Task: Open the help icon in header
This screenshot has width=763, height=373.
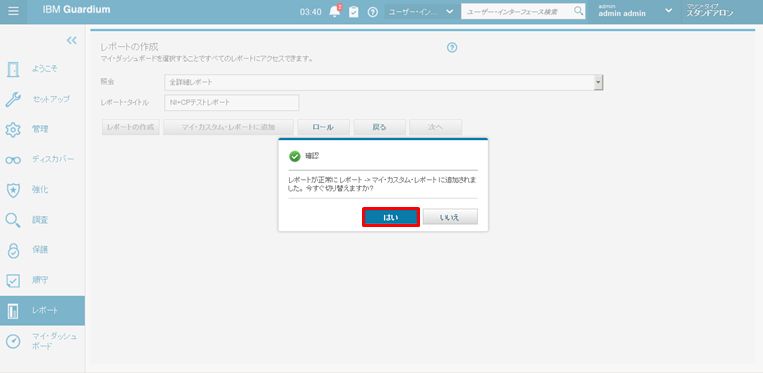Action: [373, 12]
